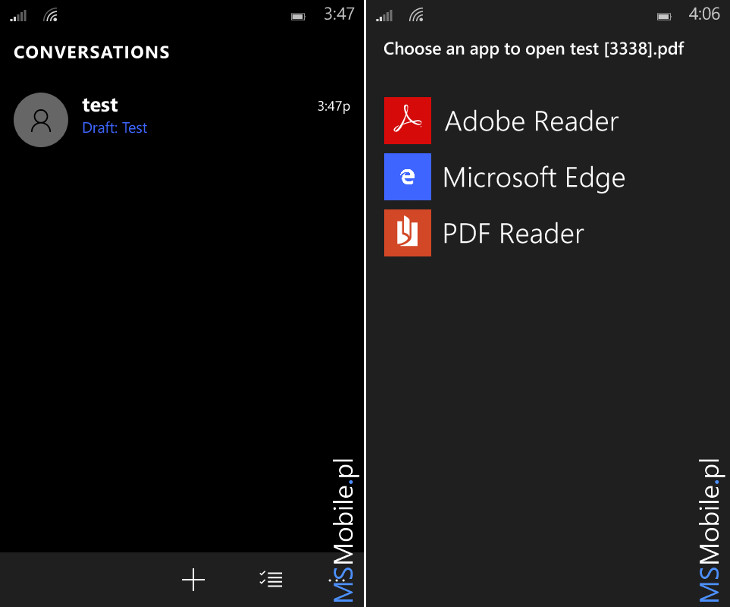Tap the select-items checklist icon
This screenshot has width=730, height=607.
tap(271, 580)
